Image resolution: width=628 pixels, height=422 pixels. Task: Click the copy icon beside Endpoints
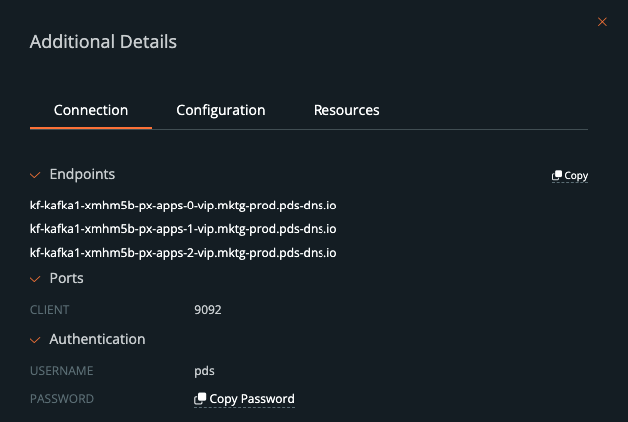(x=557, y=176)
